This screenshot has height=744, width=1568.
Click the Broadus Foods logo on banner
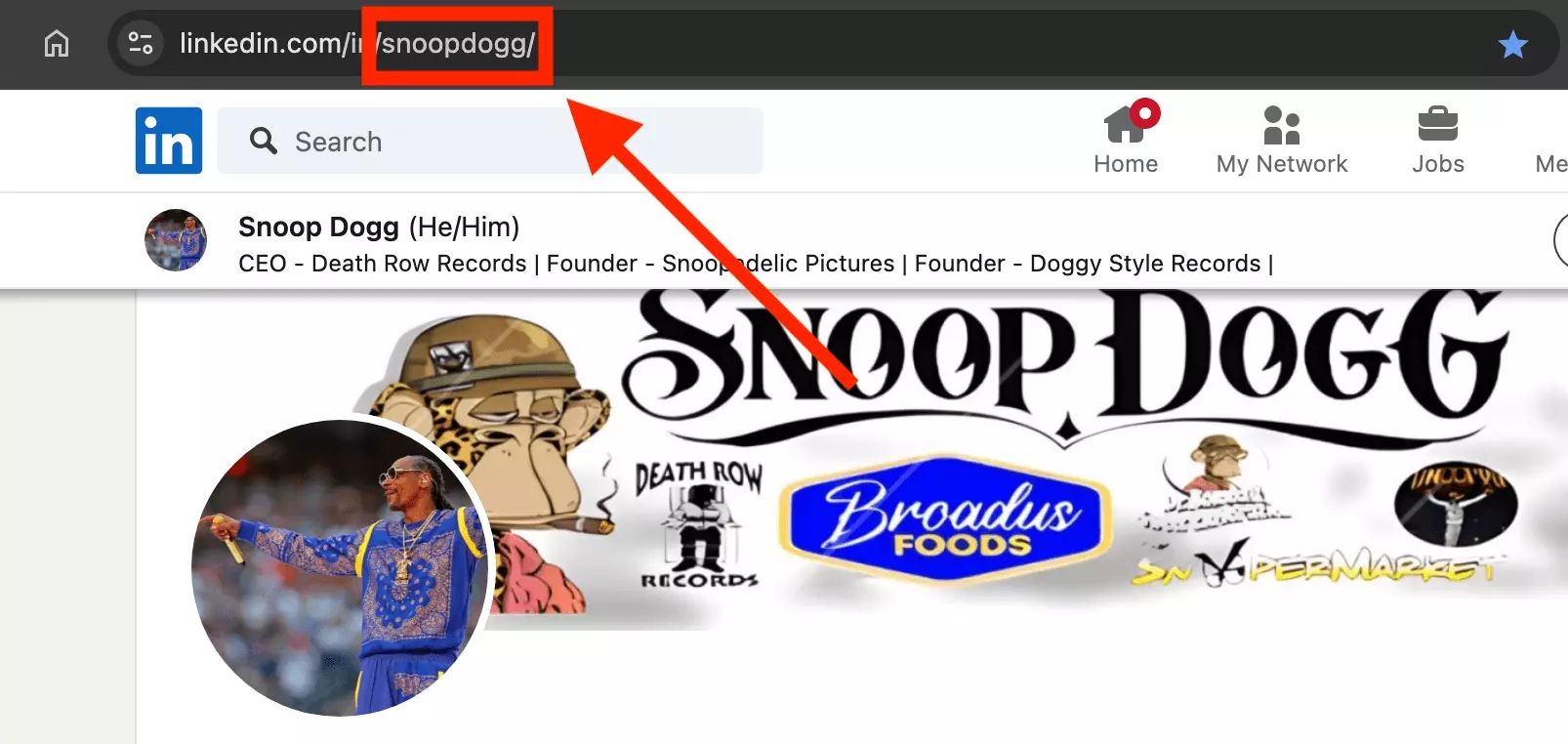click(946, 517)
